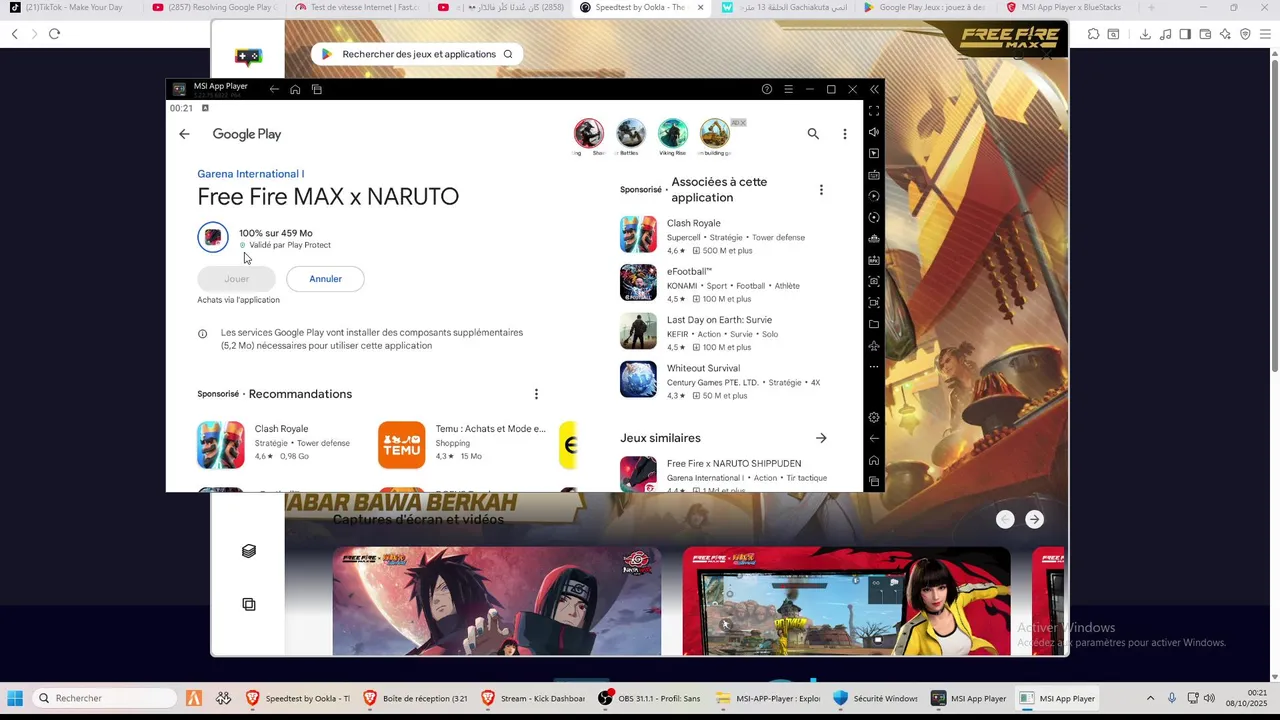1280x720 pixels.
Task: Expand the system tray hidden icons chevron
Action: click(1150, 698)
